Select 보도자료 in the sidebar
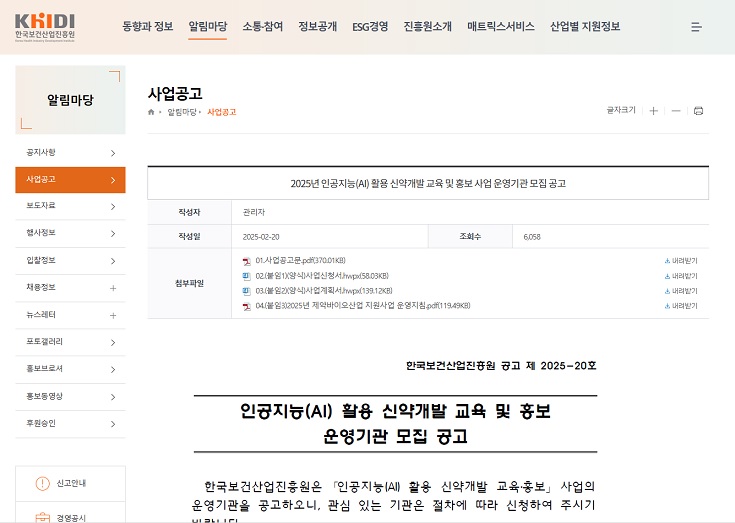 70,206
